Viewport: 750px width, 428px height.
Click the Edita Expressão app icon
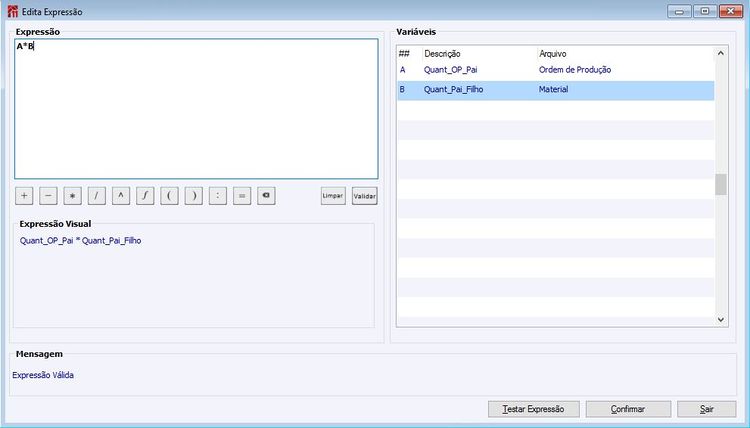(12, 11)
